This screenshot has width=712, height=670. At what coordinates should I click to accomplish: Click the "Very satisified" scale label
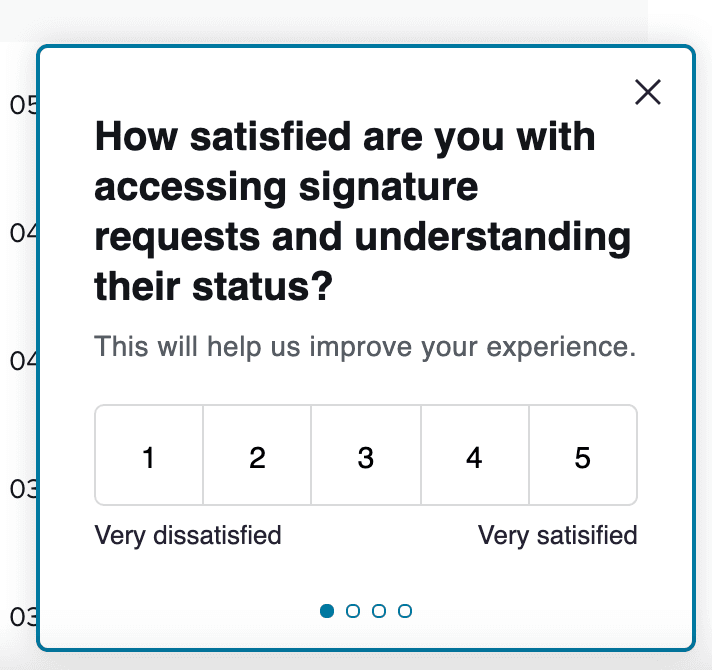(x=557, y=535)
